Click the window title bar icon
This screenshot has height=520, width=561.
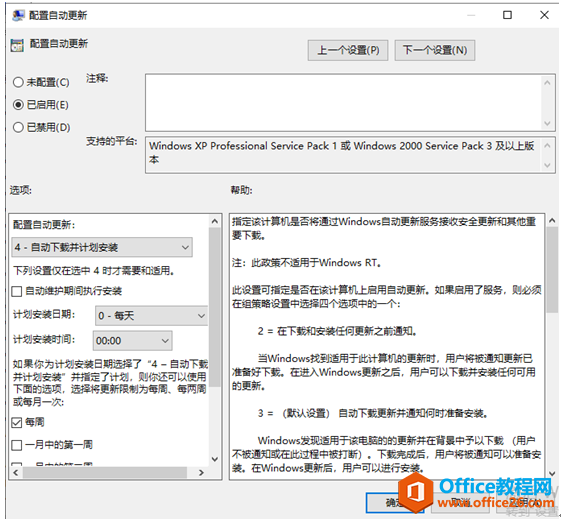pyautogui.click(x=18, y=15)
